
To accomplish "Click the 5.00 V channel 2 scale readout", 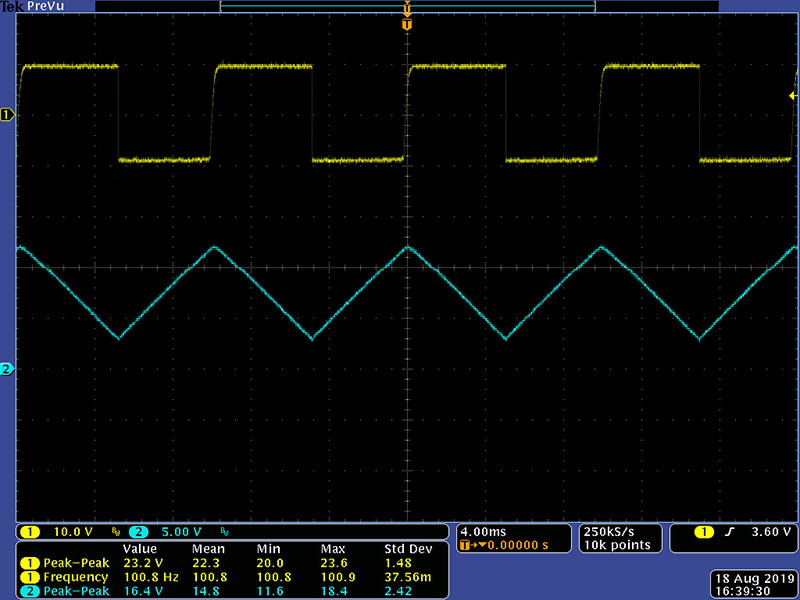I will tap(181, 532).
